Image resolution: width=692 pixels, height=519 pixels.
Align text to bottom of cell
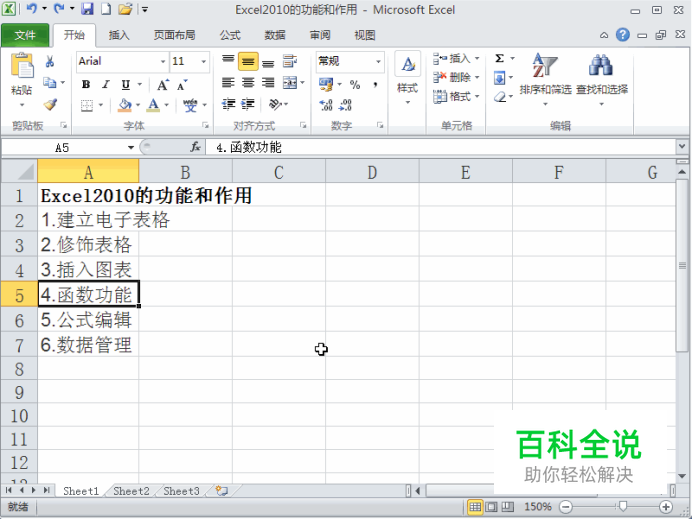(268, 62)
